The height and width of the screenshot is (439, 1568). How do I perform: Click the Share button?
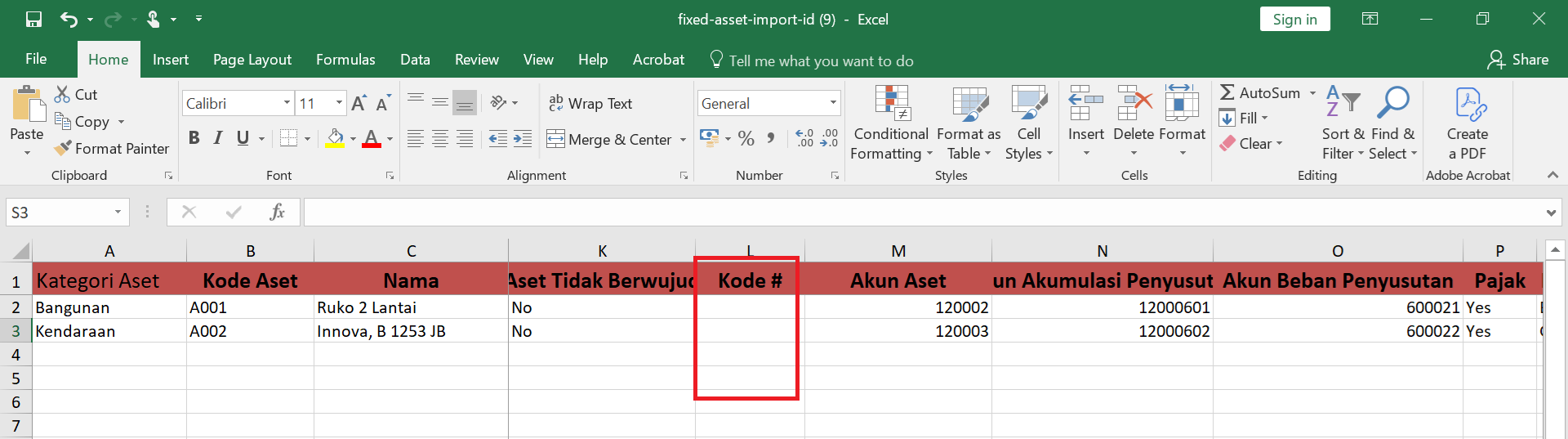(1518, 60)
